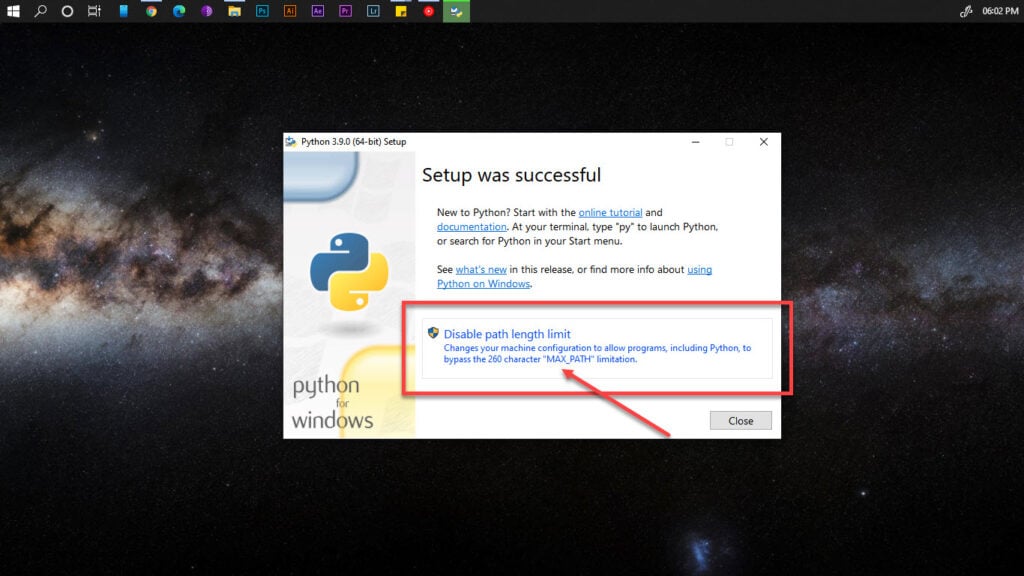
Task: Click the Python icon in Setup title bar
Action: pyautogui.click(x=291, y=142)
